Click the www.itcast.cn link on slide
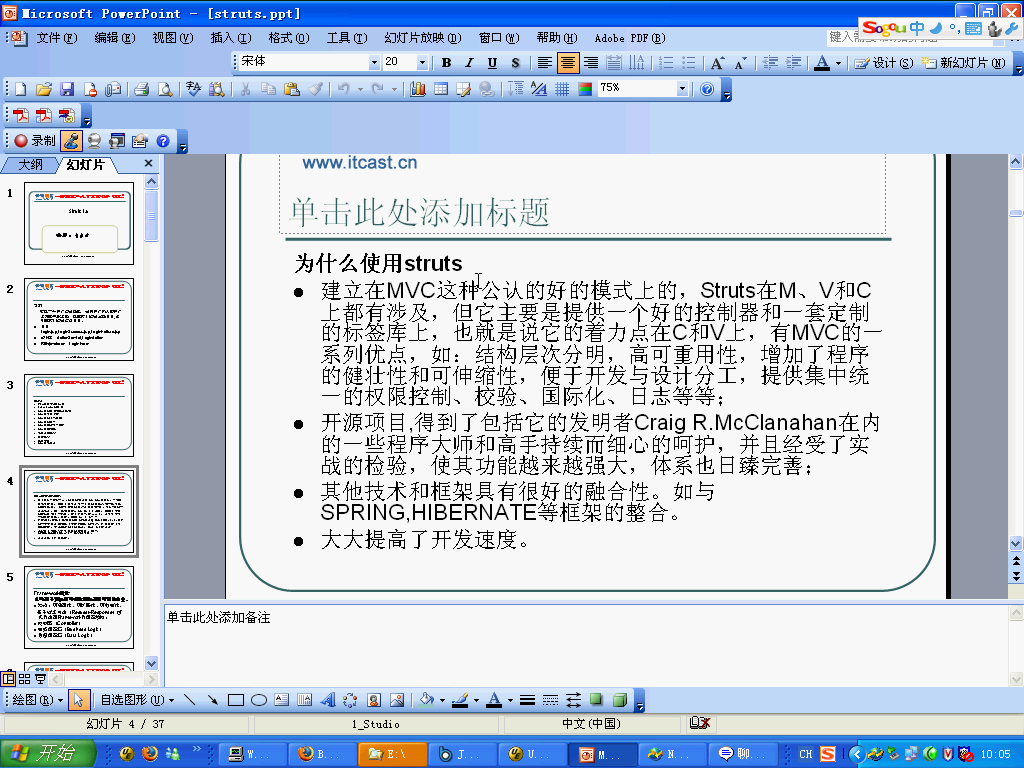This screenshot has height=768, width=1024. (x=359, y=163)
